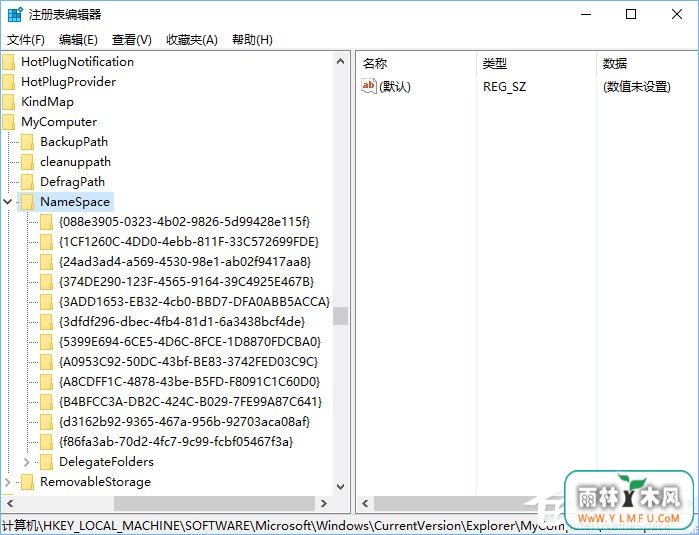Viewport: 699px width, 535px height.
Task: Select the DelegateFolders key
Action: 106,462
